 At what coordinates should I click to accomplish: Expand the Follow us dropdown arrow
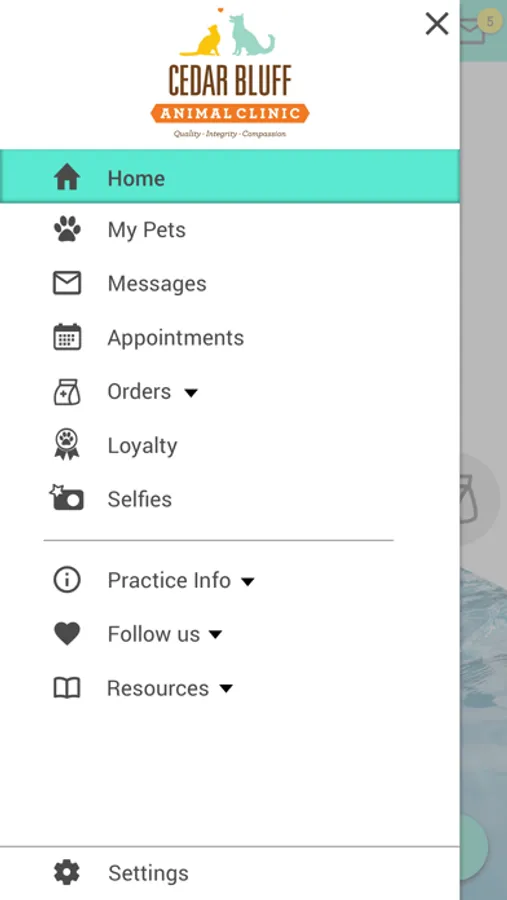coord(215,635)
